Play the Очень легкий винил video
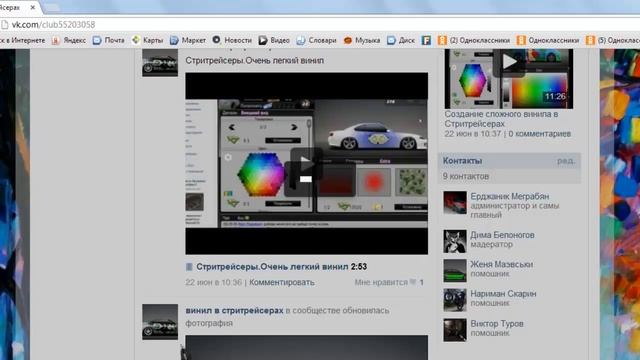640x360 pixels. [307, 163]
